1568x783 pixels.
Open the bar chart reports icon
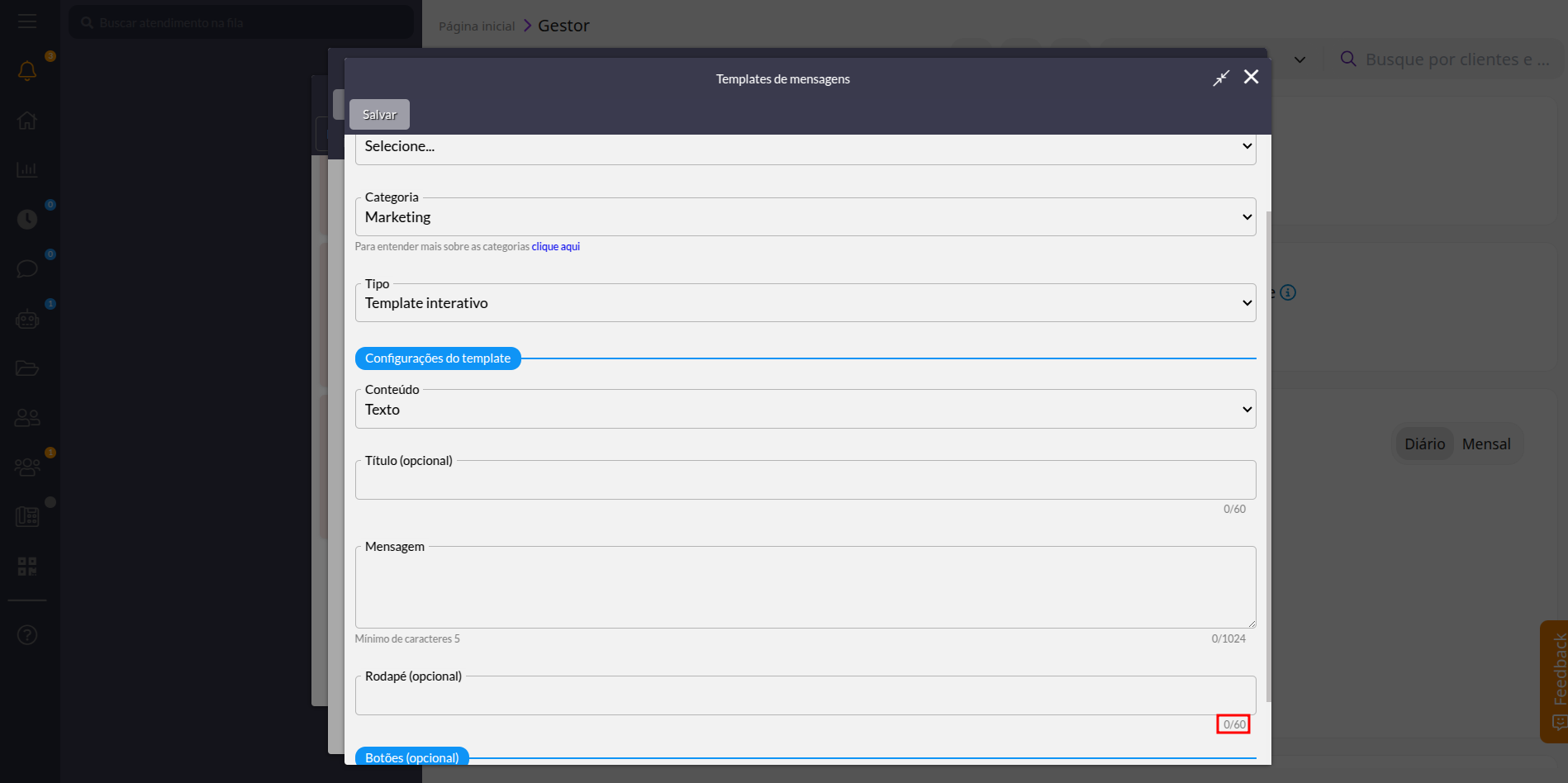pyautogui.click(x=27, y=170)
